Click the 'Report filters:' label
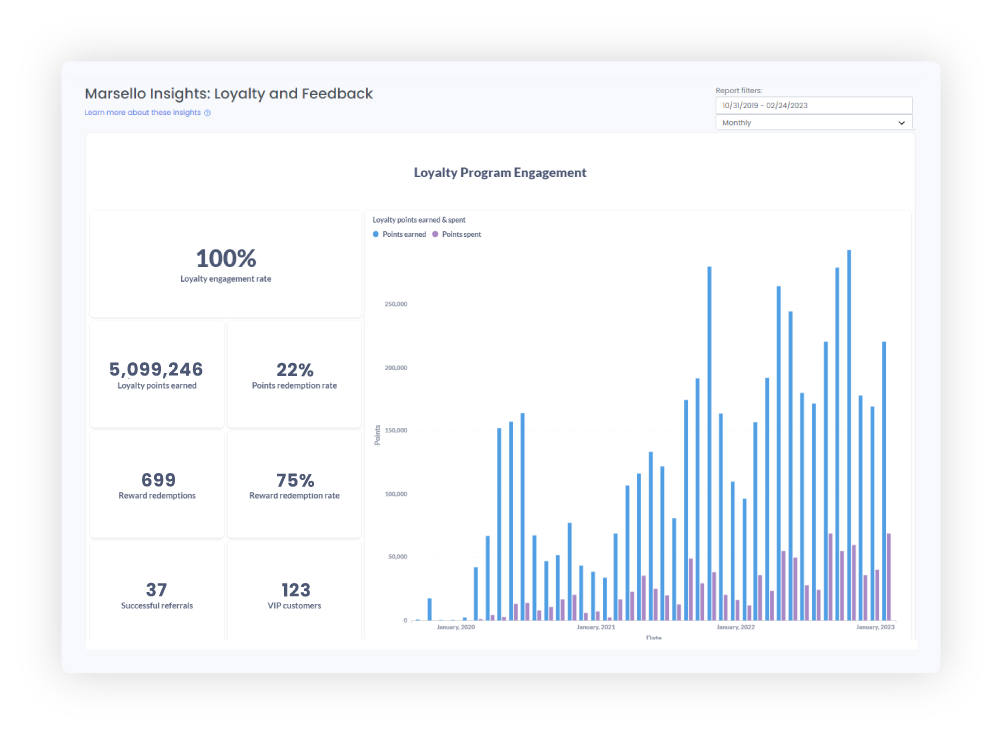 (739, 91)
